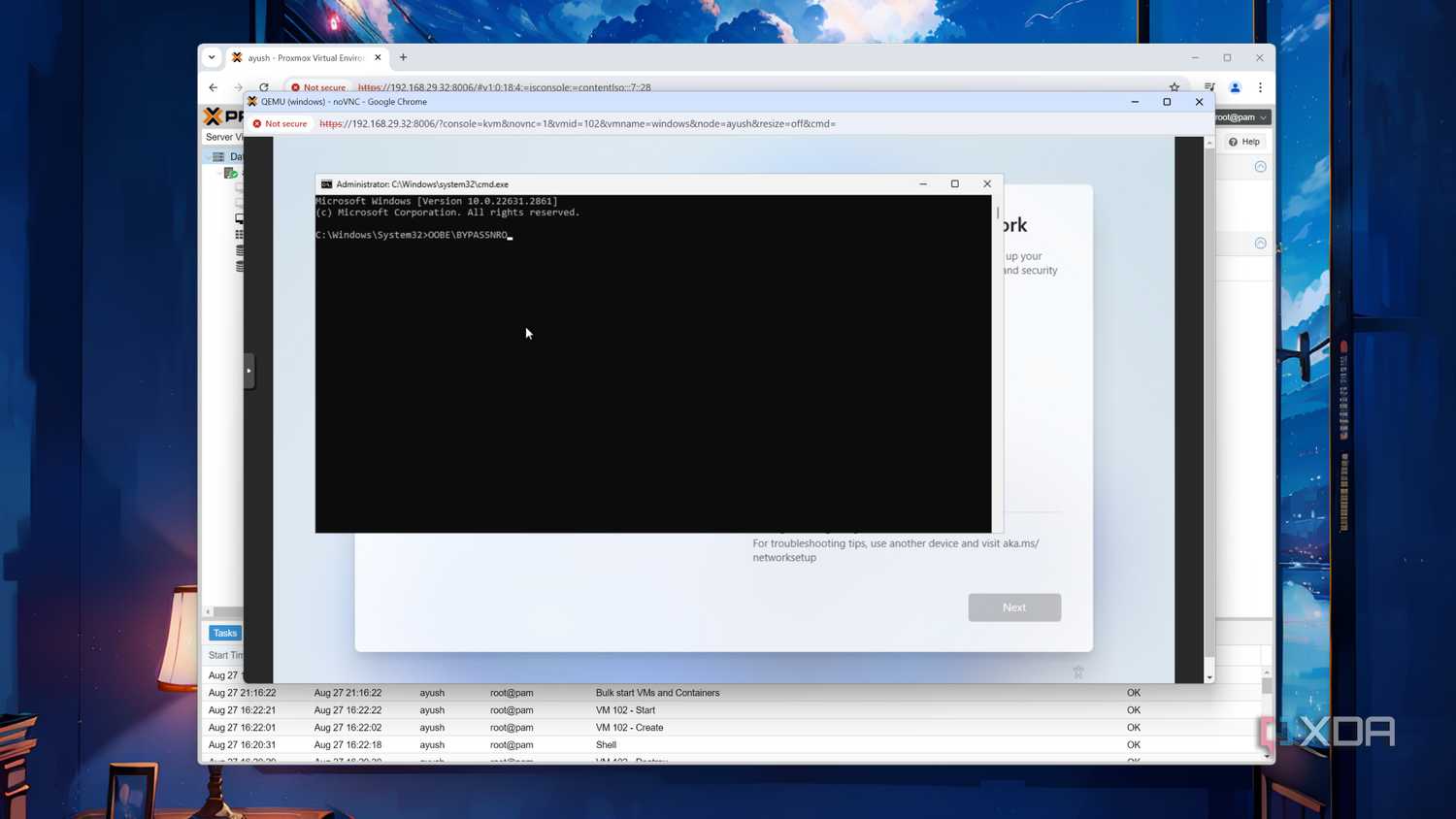Open a new Chrome tab
This screenshot has height=819, width=1456.
[404, 57]
